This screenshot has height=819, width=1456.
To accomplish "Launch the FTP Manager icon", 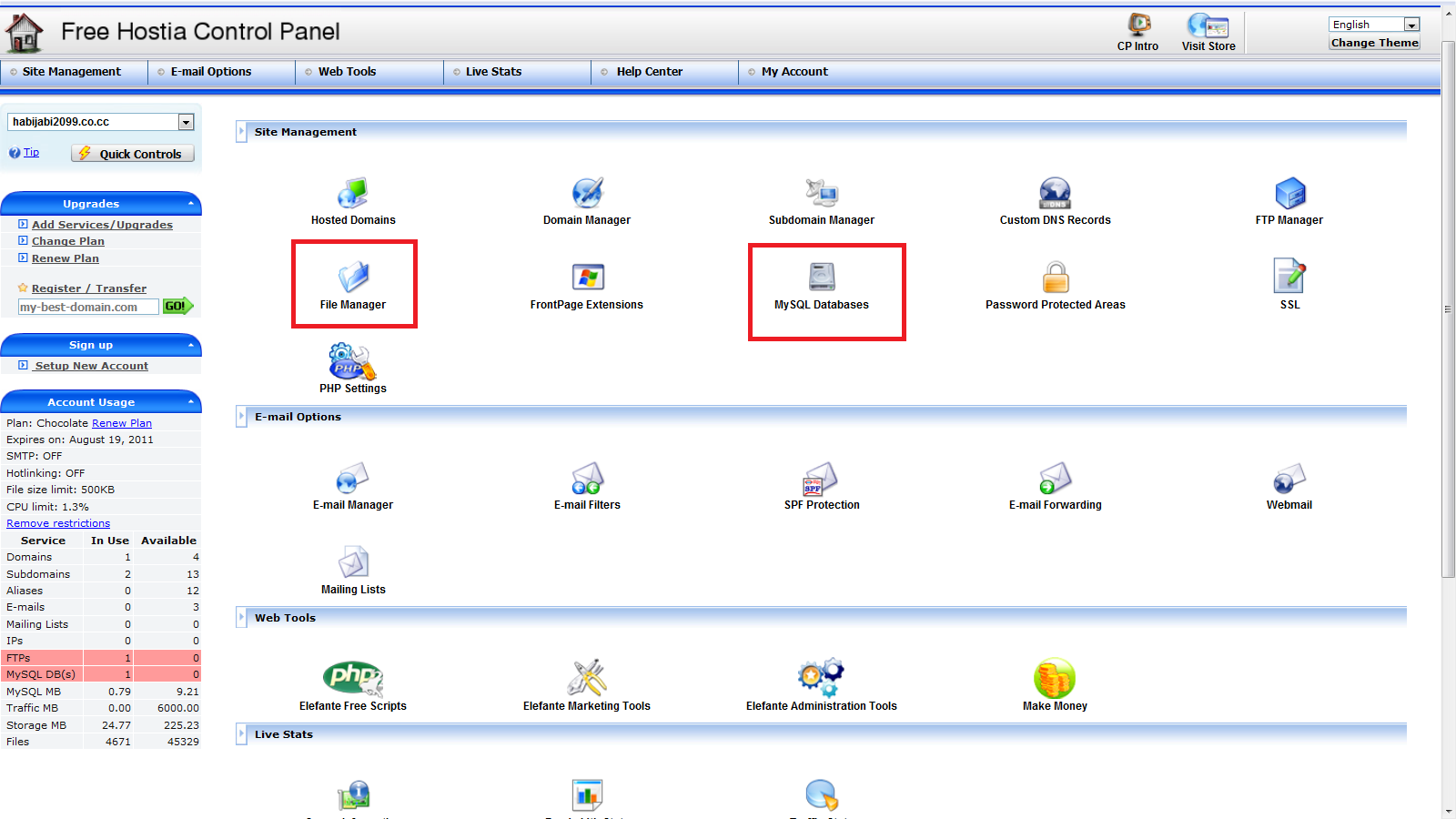I will [1289, 193].
